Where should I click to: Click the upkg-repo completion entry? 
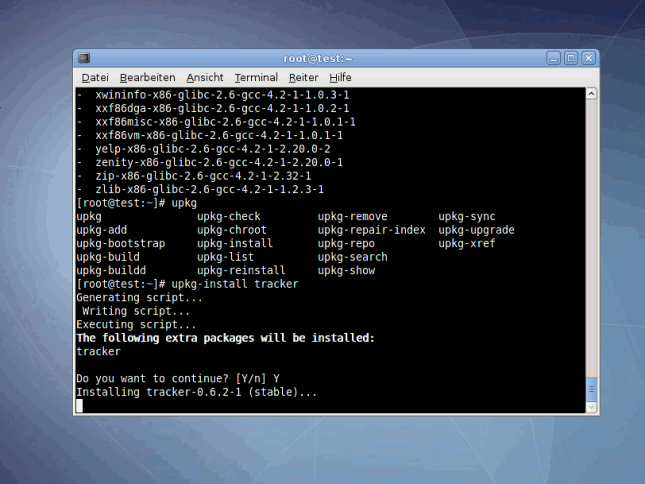click(x=346, y=243)
